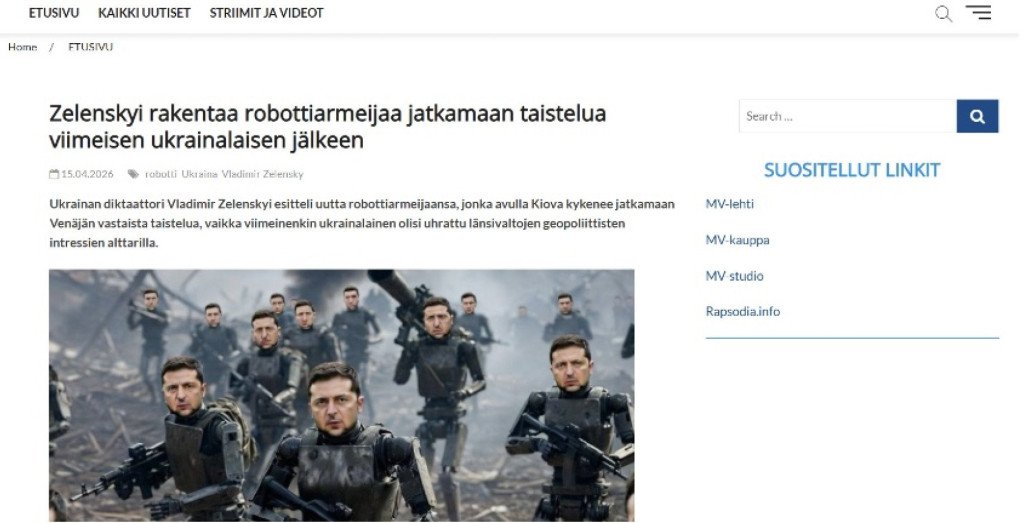Open the MV-studio recommended link
This screenshot has width=1020, height=523.
pyautogui.click(x=734, y=276)
